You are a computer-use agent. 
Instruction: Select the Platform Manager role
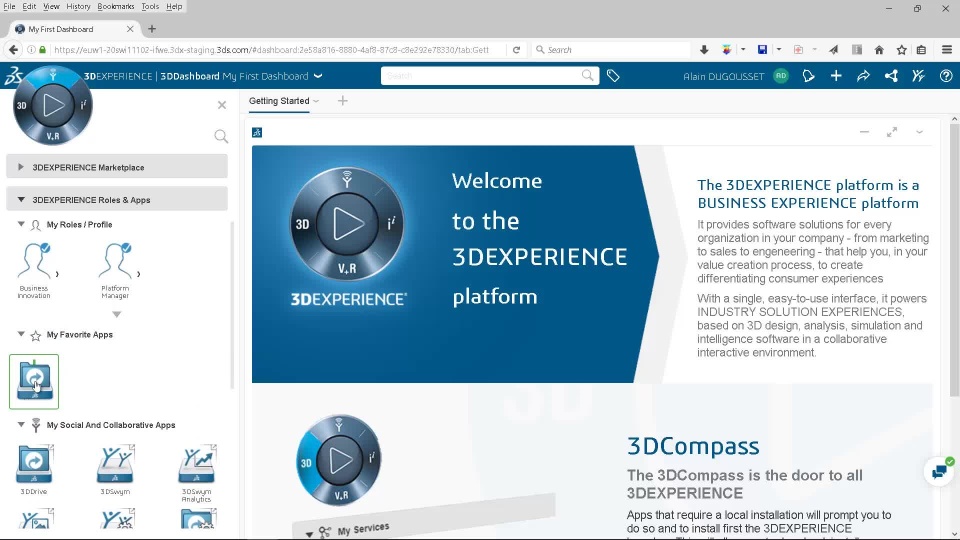pyautogui.click(x=115, y=268)
